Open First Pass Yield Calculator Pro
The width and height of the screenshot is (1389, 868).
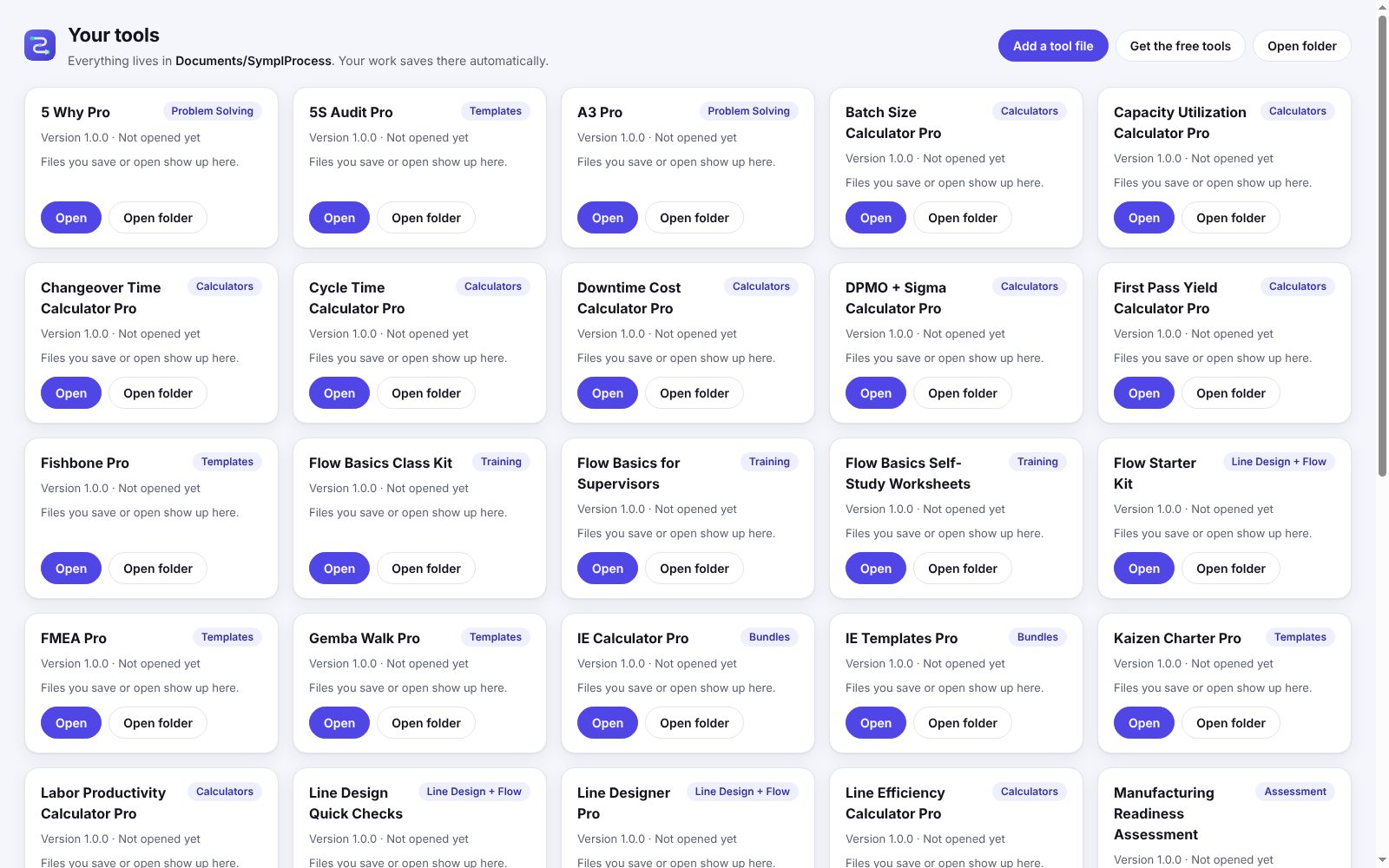coord(1144,393)
